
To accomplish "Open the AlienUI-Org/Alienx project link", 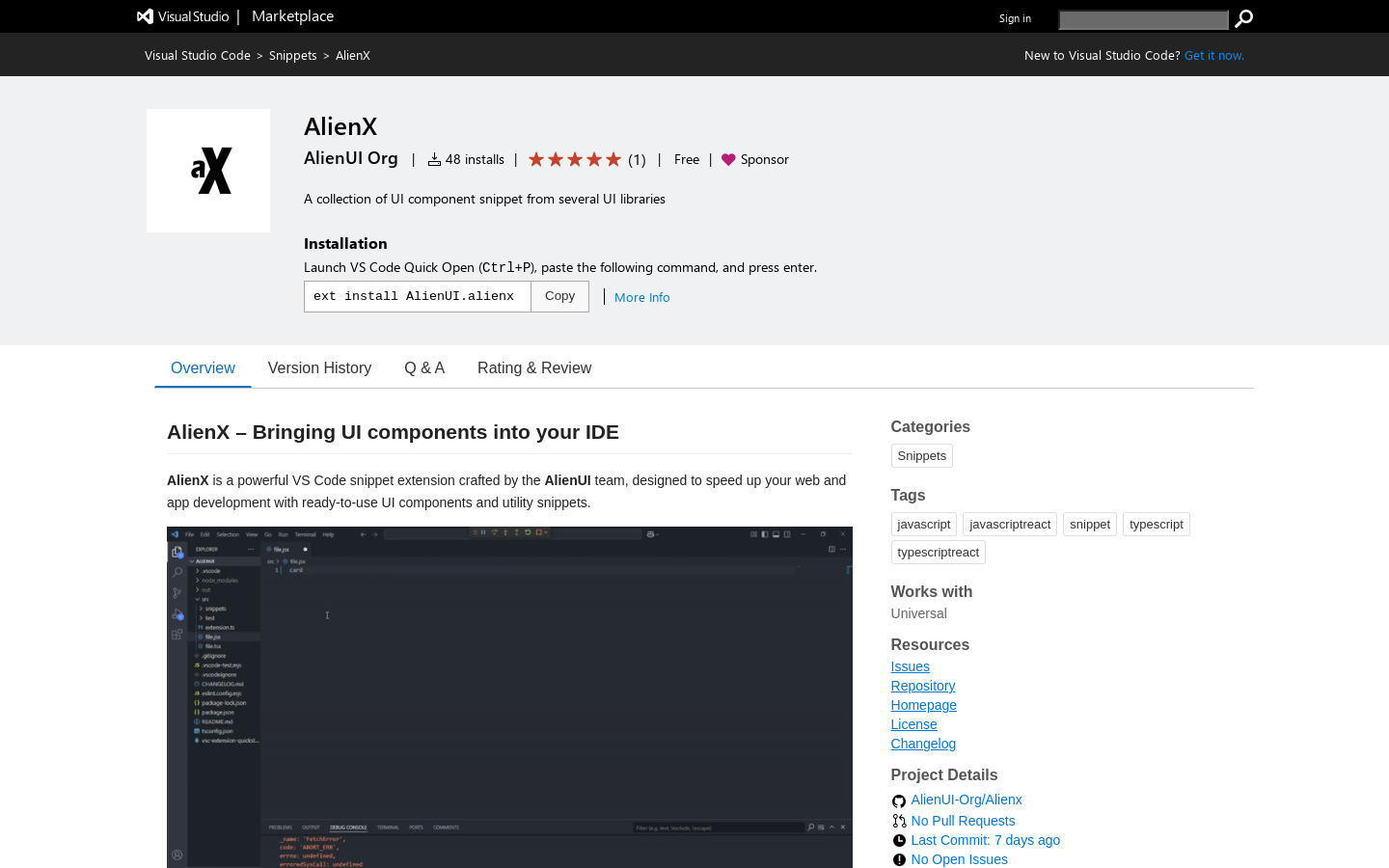I will coord(967,800).
